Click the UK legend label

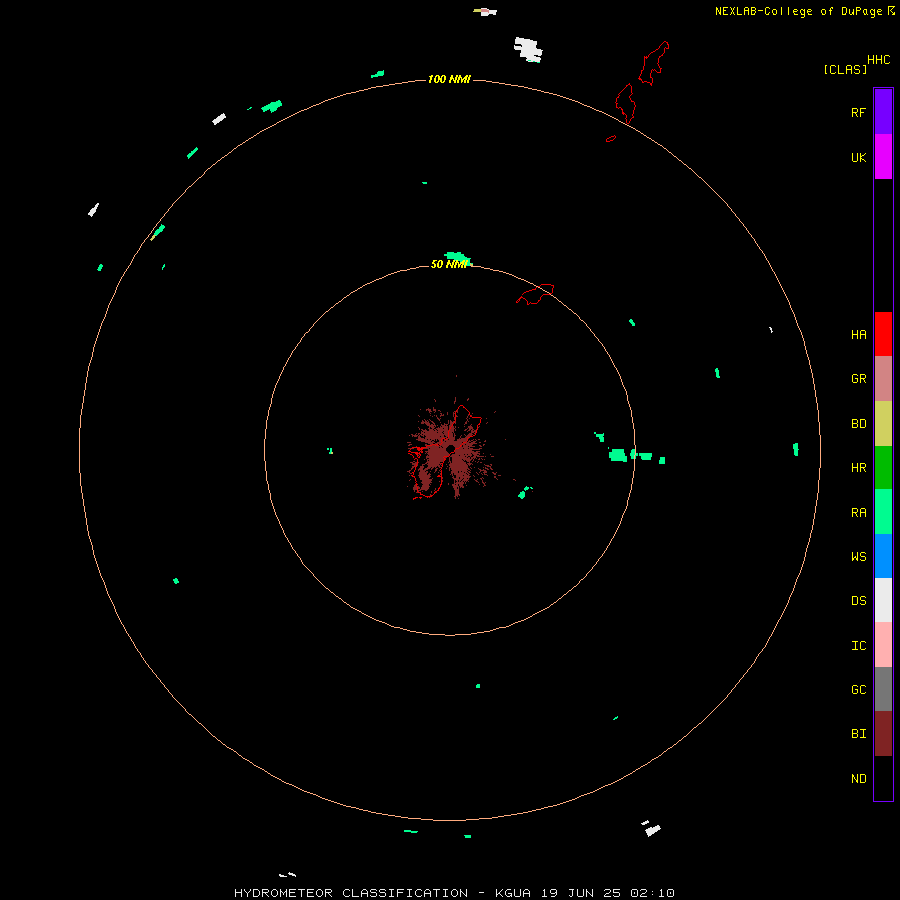click(x=858, y=157)
